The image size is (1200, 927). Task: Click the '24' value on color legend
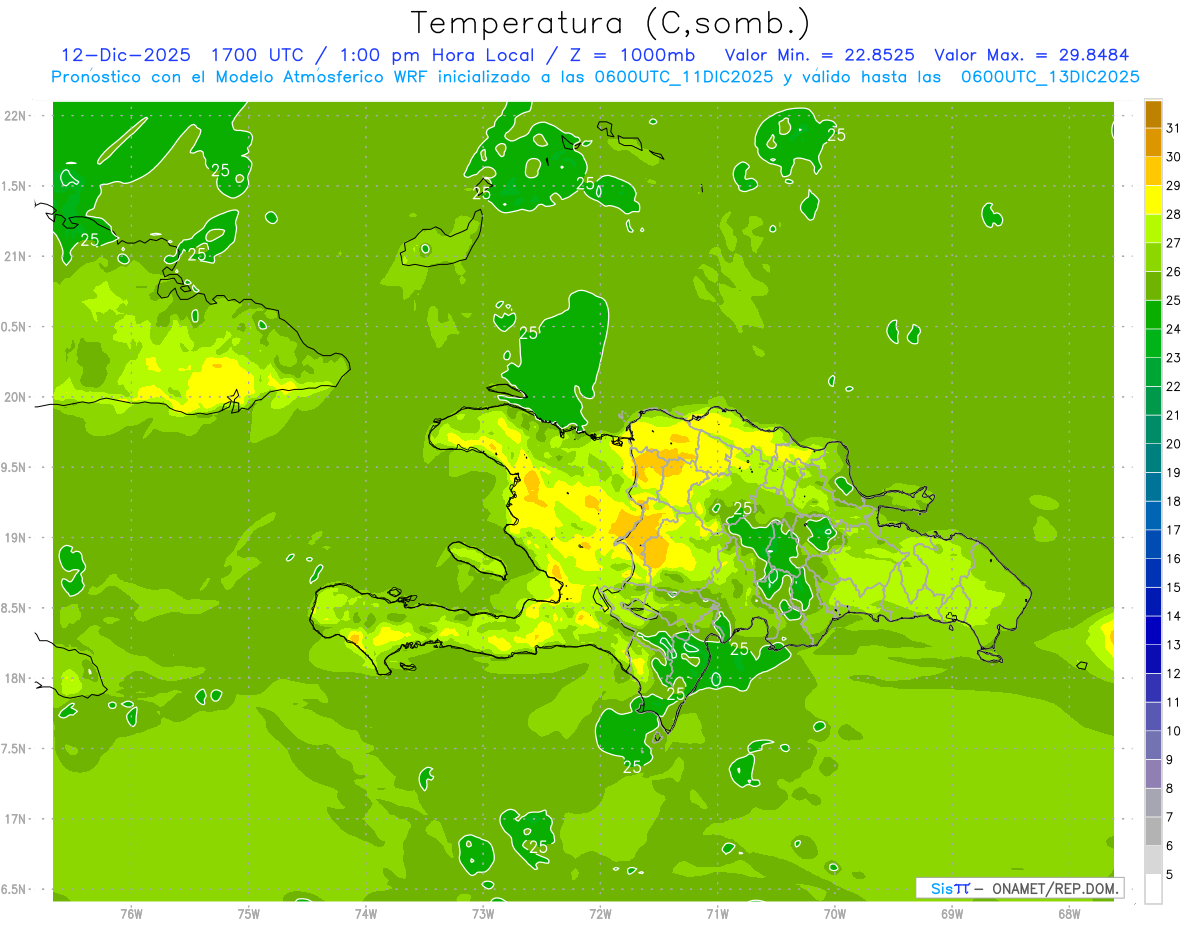click(x=1174, y=329)
